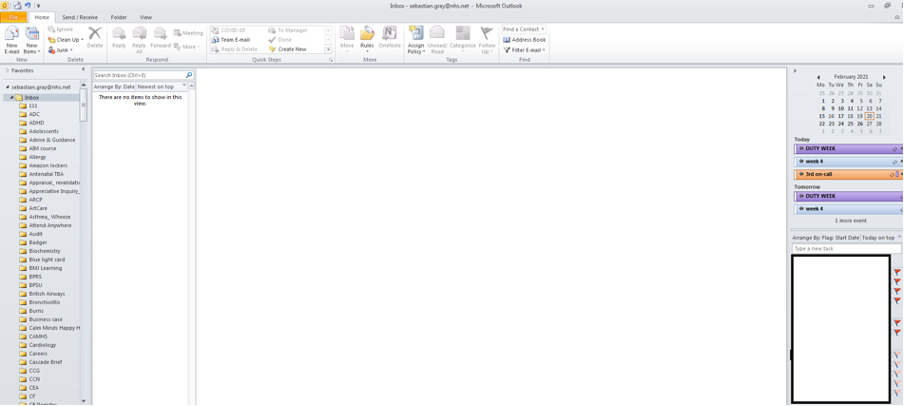Screen dimensions: 904x406
Task: Click the Search Inbox field
Action: (139, 75)
